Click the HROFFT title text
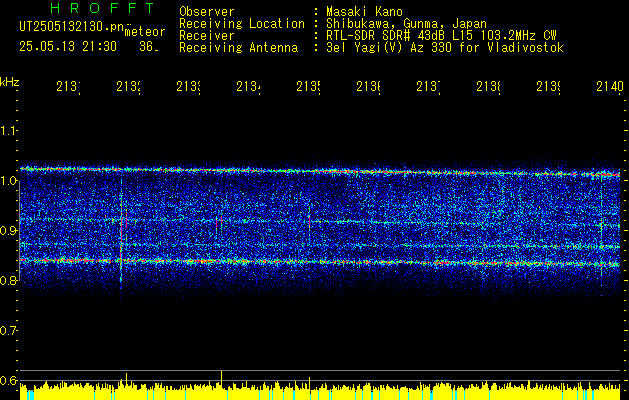The height and width of the screenshot is (400, 629). coord(103,8)
